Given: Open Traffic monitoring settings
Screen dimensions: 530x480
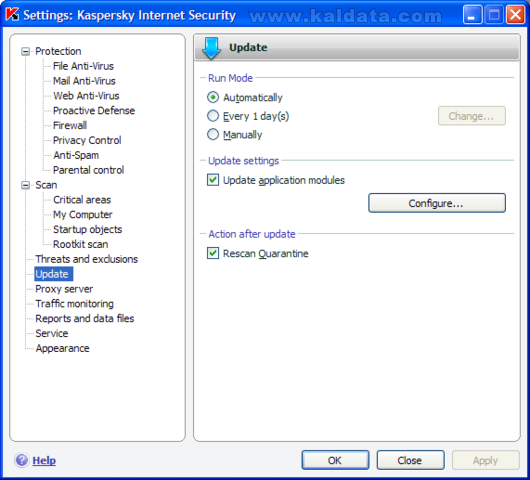Looking at the screenshot, I should pos(74,304).
